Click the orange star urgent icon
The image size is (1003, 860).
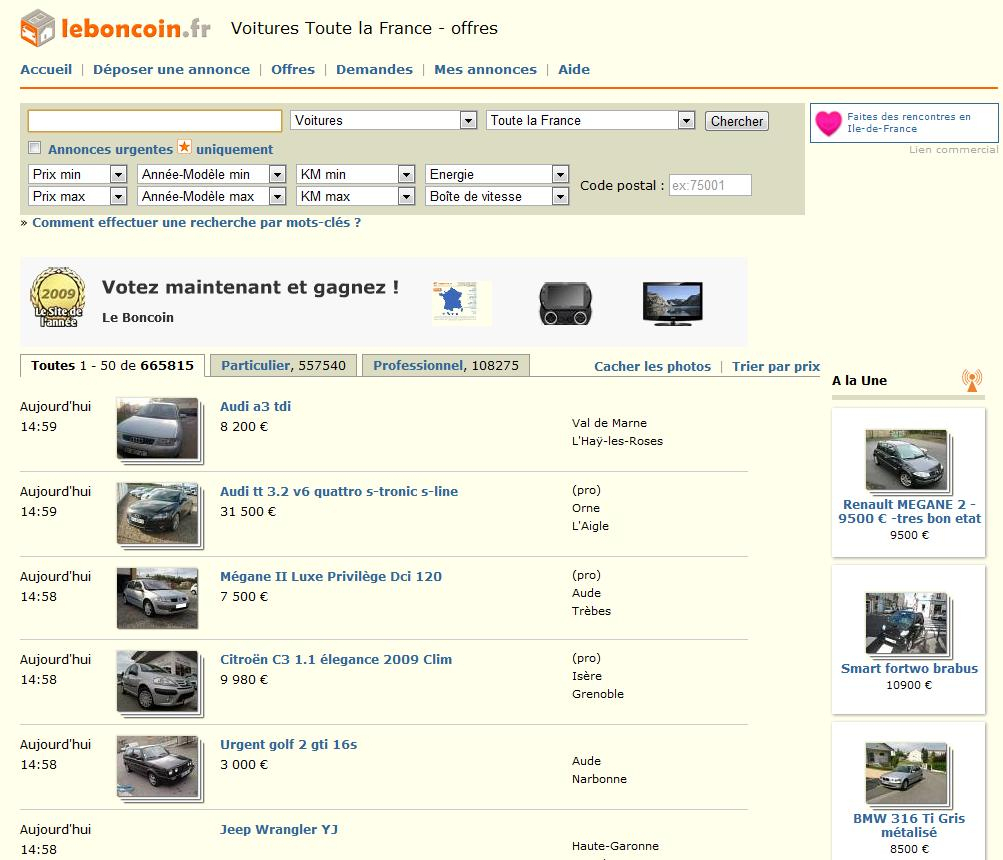[x=184, y=147]
